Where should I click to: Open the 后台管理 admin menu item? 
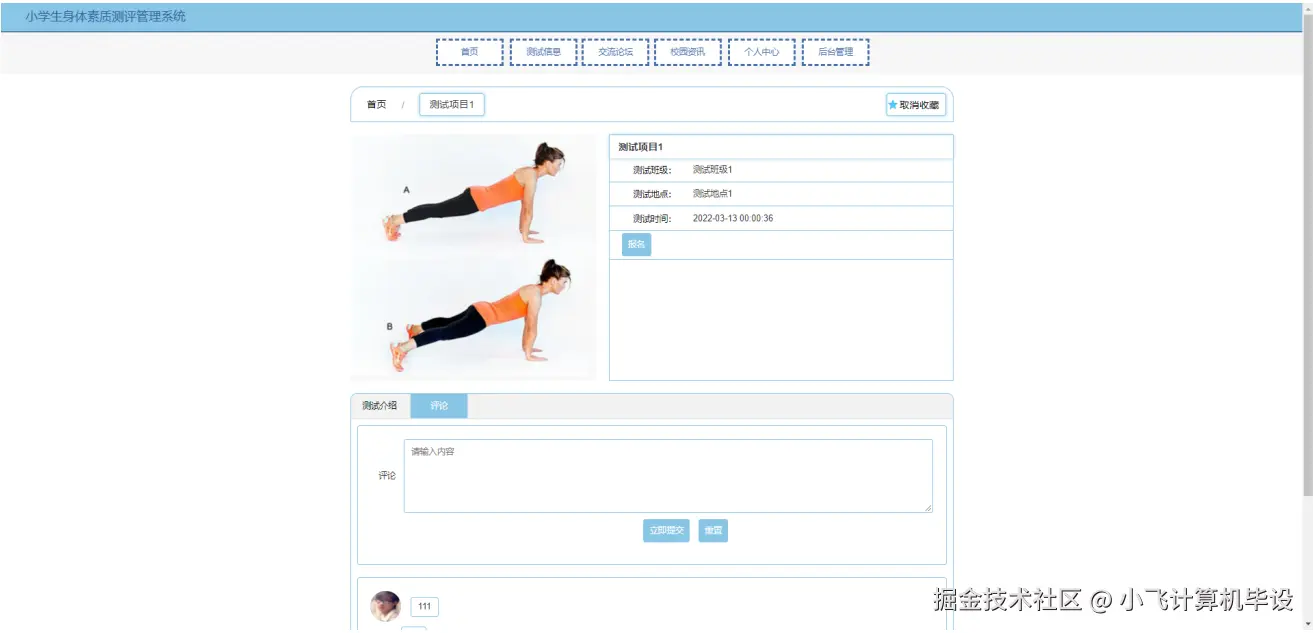click(835, 51)
